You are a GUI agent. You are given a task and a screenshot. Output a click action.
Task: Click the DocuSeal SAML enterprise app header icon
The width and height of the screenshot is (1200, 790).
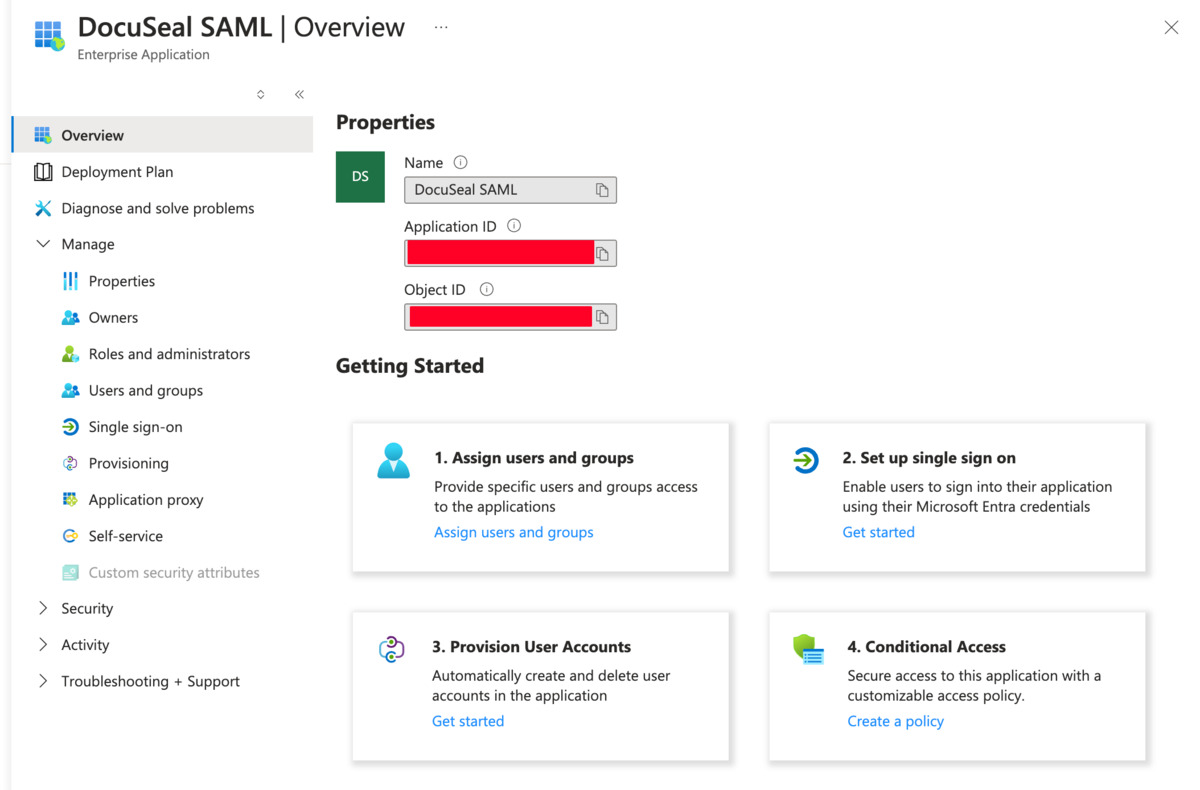point(49,35)
